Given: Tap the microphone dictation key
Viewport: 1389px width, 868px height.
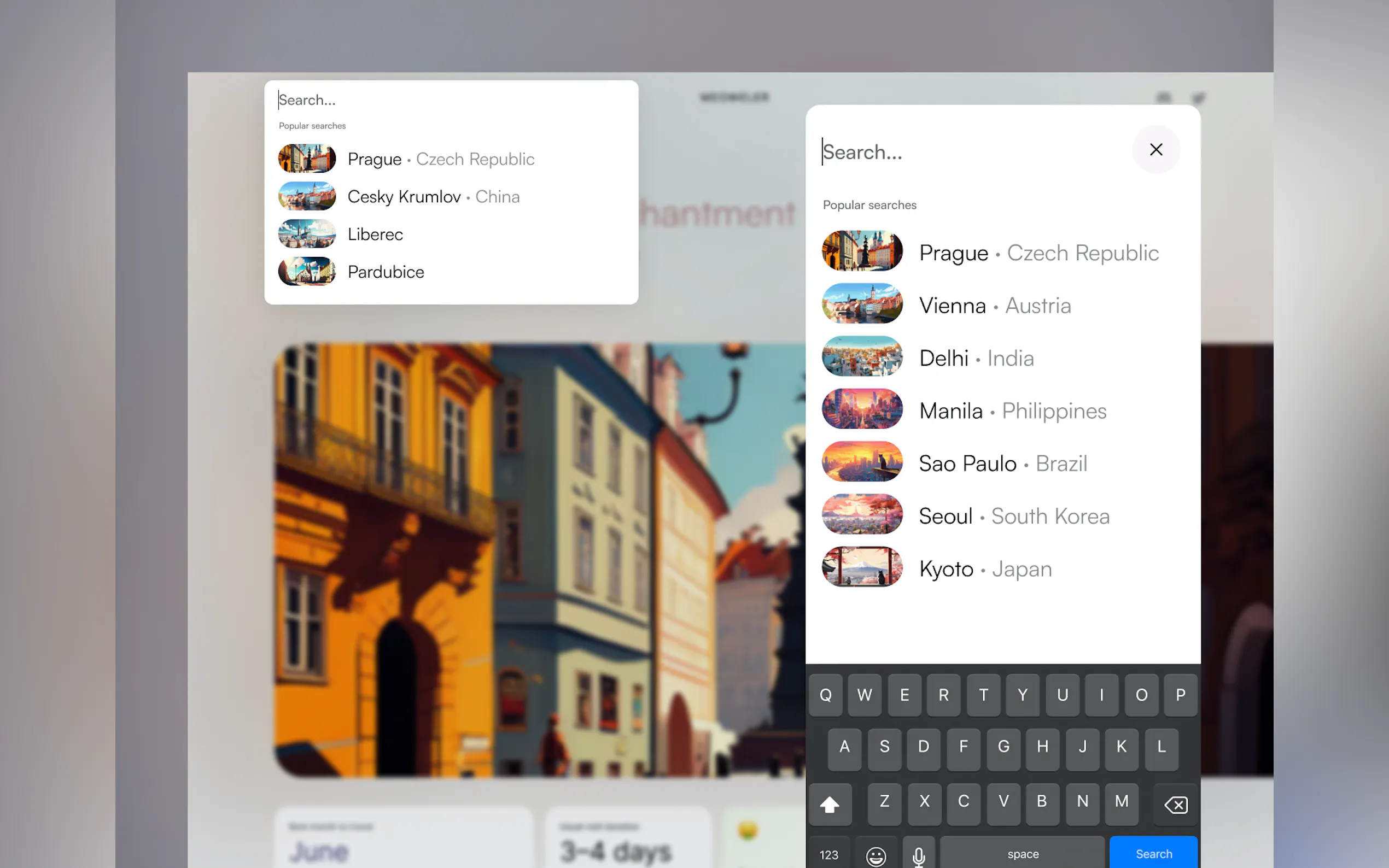Looking at the screenshot, I should [x=918, y=854].
